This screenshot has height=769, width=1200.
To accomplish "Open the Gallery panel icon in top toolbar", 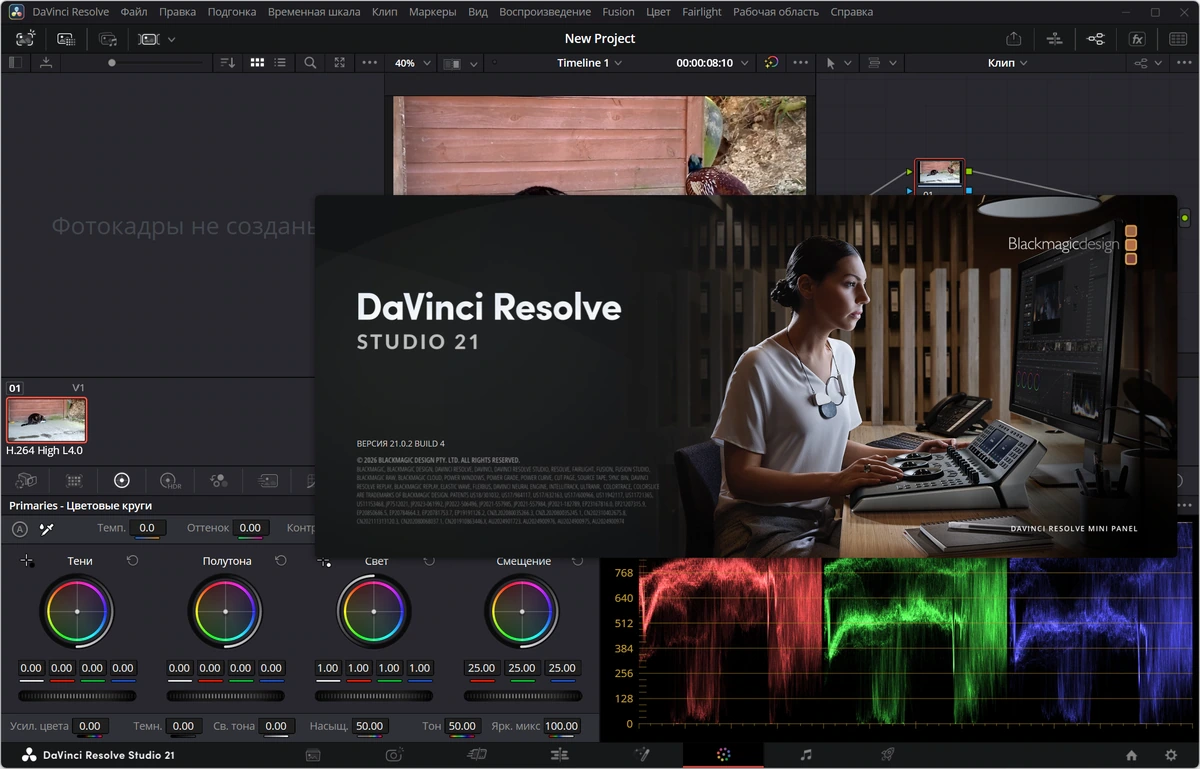I will tap(26, 39).
